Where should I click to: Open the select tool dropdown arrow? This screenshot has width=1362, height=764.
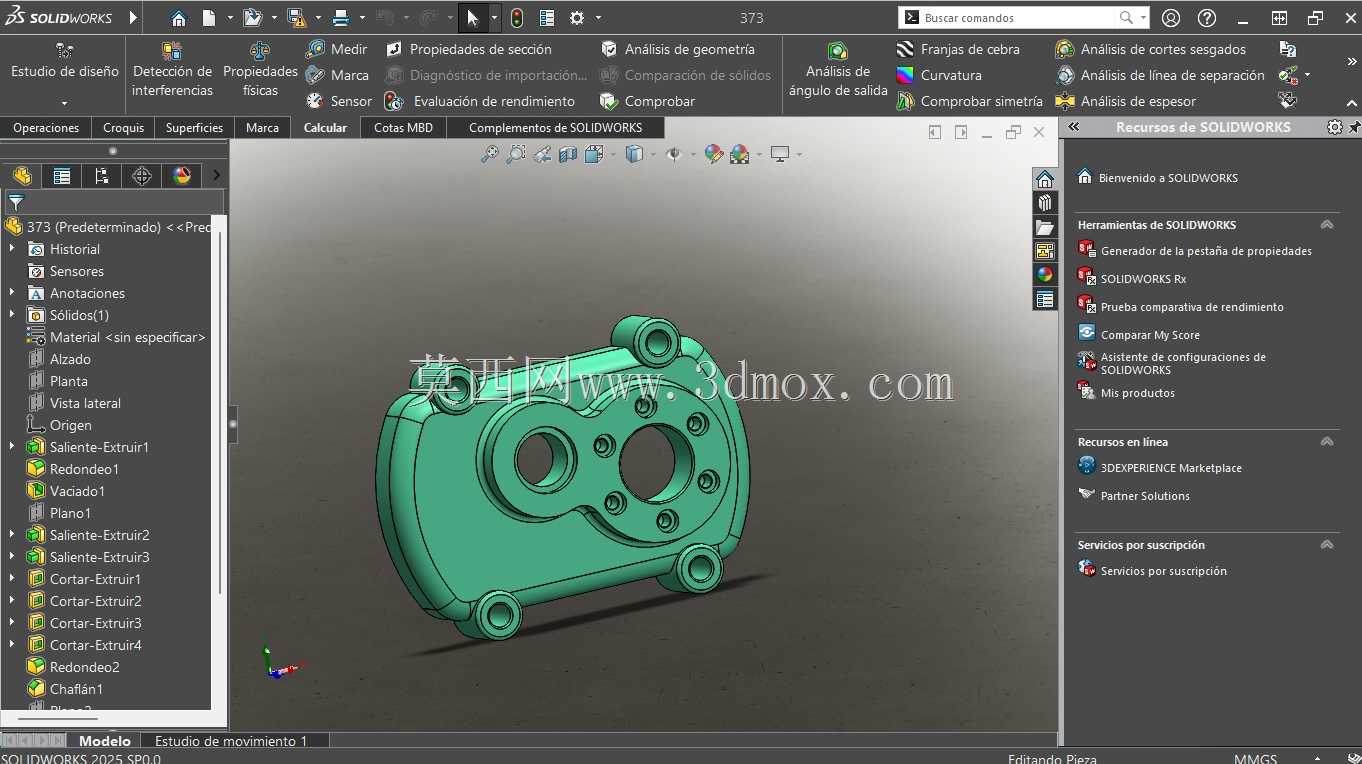[494, 18]
